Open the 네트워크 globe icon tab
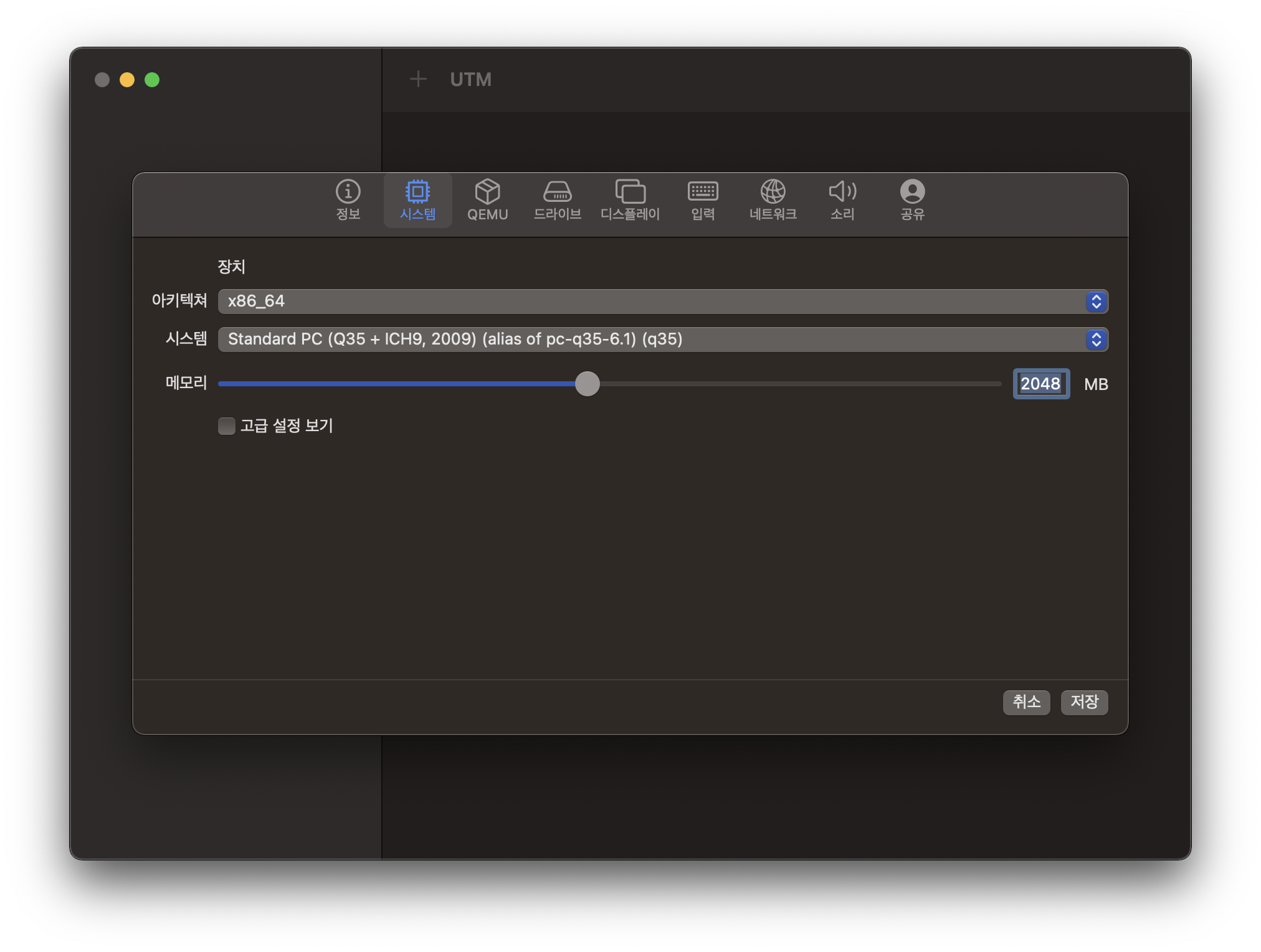The width and height of the screenshot is (1261, 952). [x=773, y=199]
